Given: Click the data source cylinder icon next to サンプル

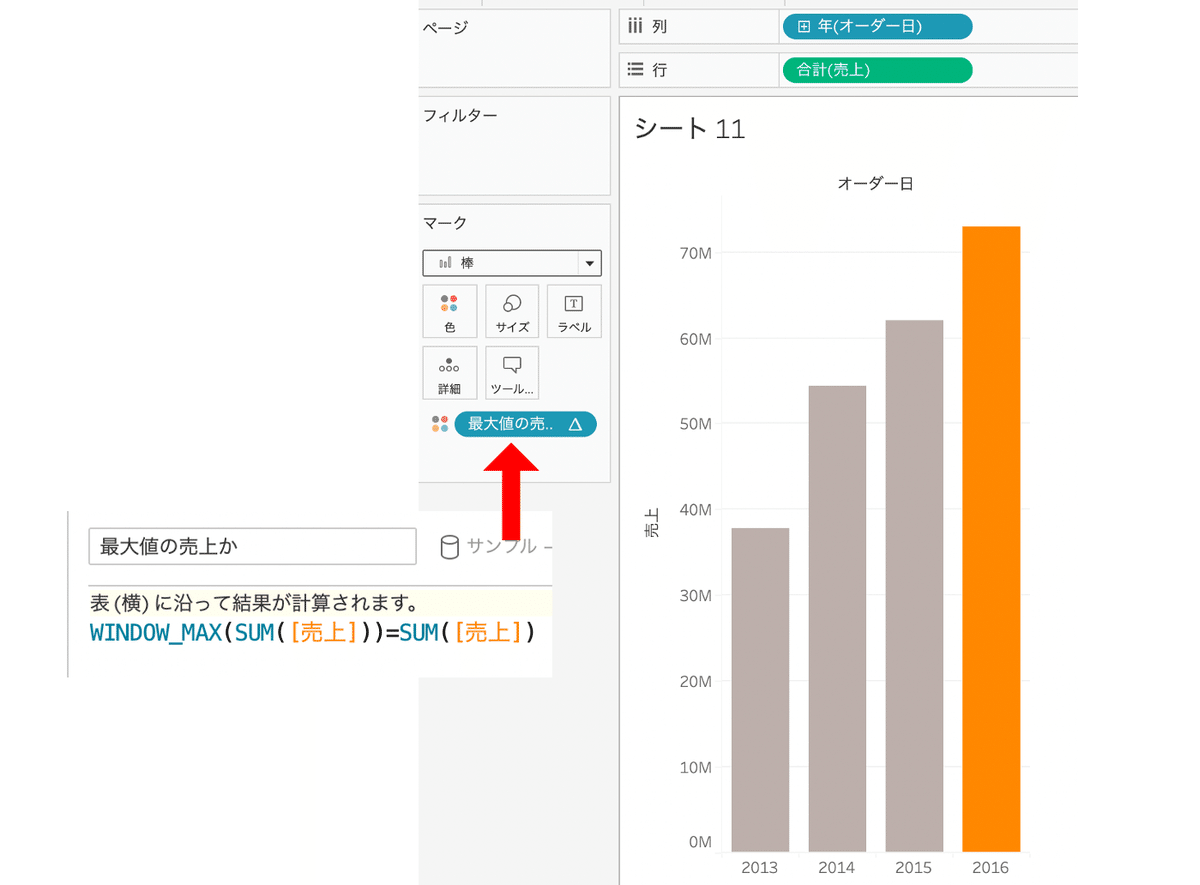Looking at the screenshot, I should click(x=449, y=546).
